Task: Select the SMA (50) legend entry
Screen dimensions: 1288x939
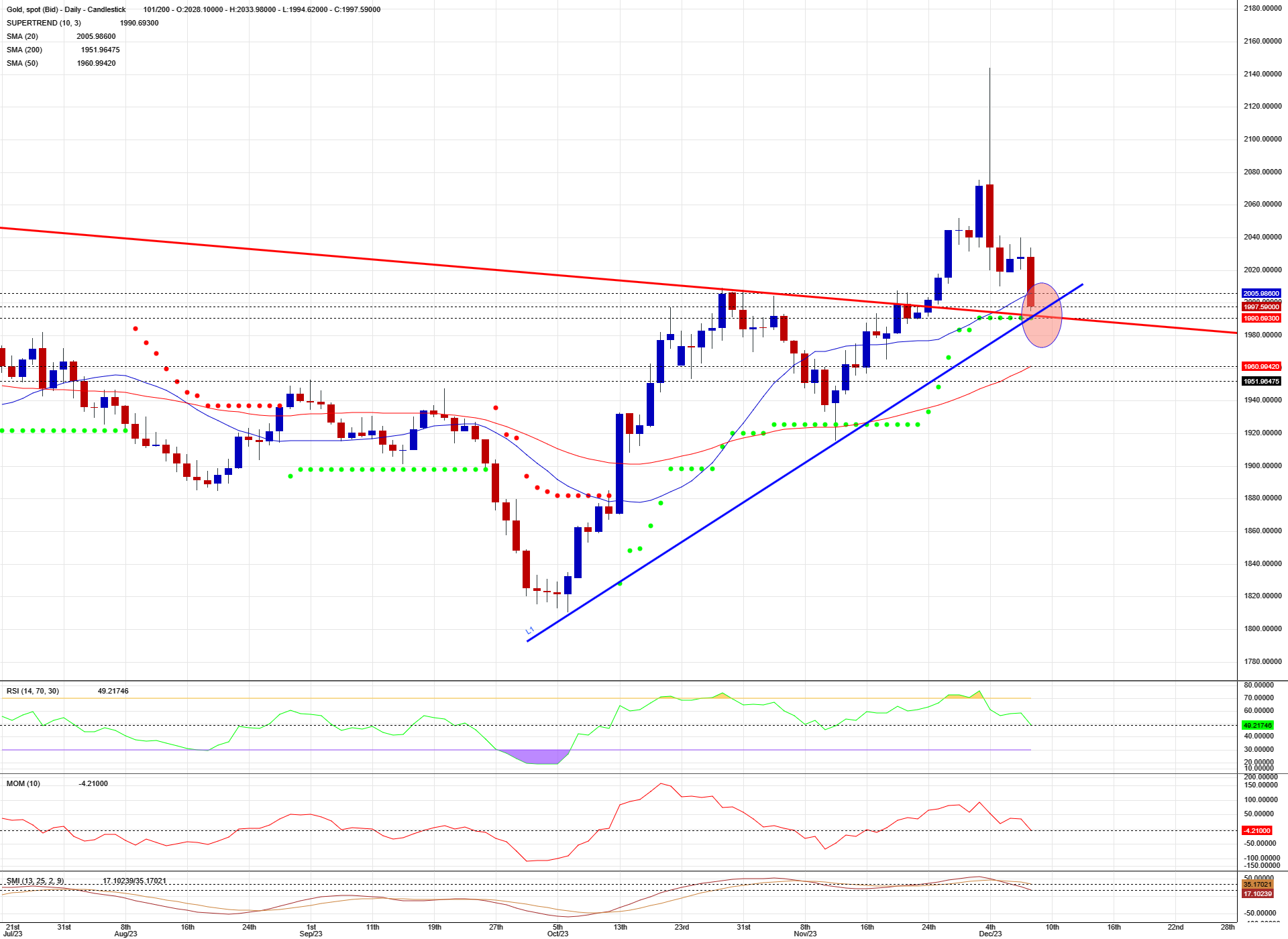Action: point(22,63)
